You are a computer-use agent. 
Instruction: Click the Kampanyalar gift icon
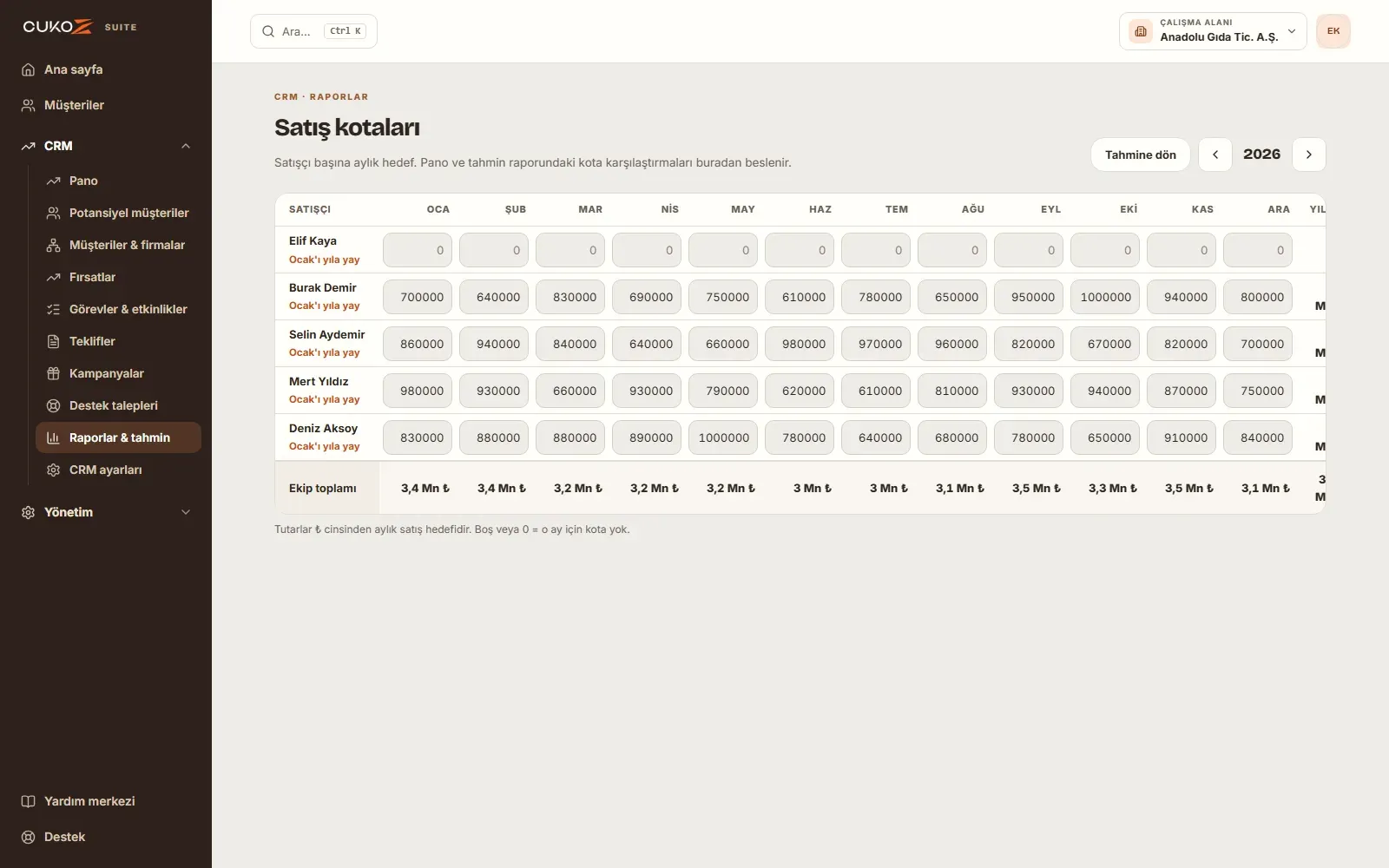click(x=53, y=373)
